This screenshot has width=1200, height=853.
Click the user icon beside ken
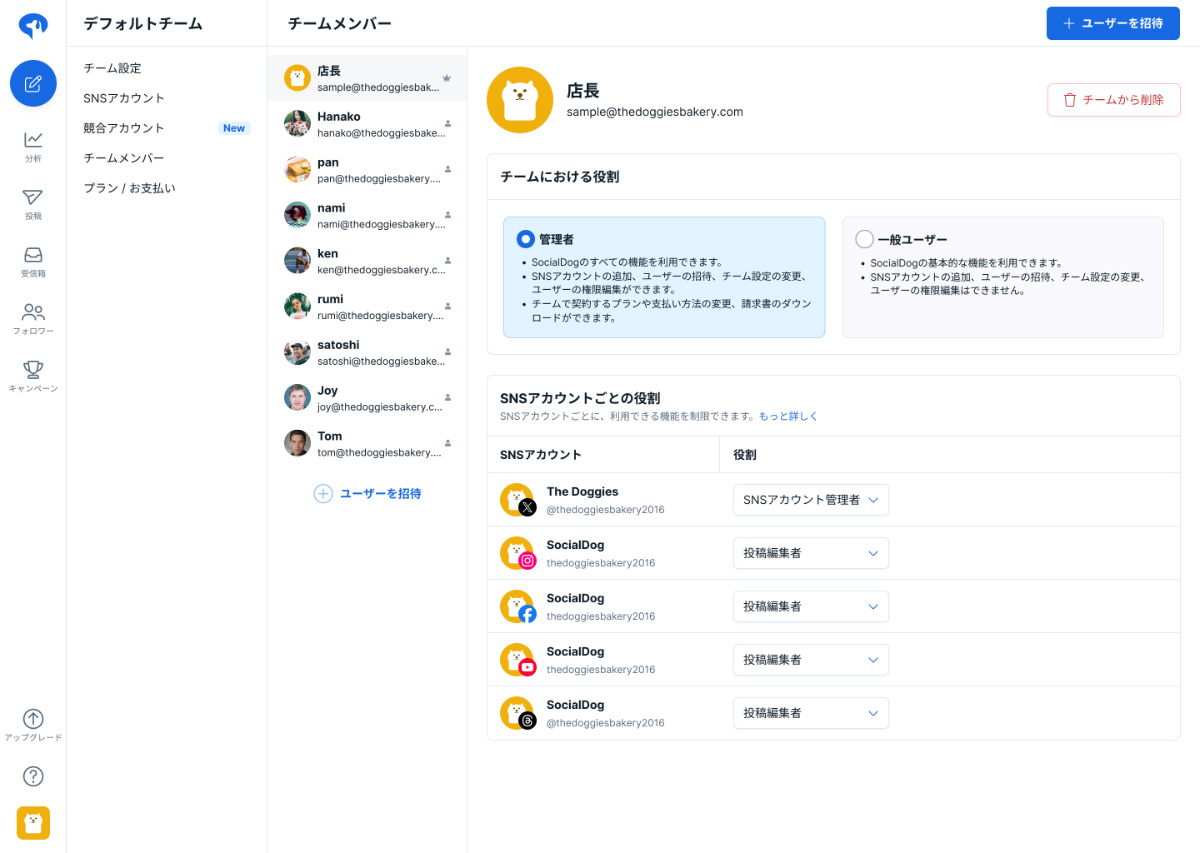pyautogui.click(x=448, y=261)
